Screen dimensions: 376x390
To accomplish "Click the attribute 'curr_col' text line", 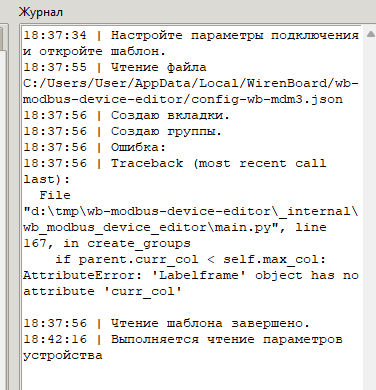I will click(103, 291).
